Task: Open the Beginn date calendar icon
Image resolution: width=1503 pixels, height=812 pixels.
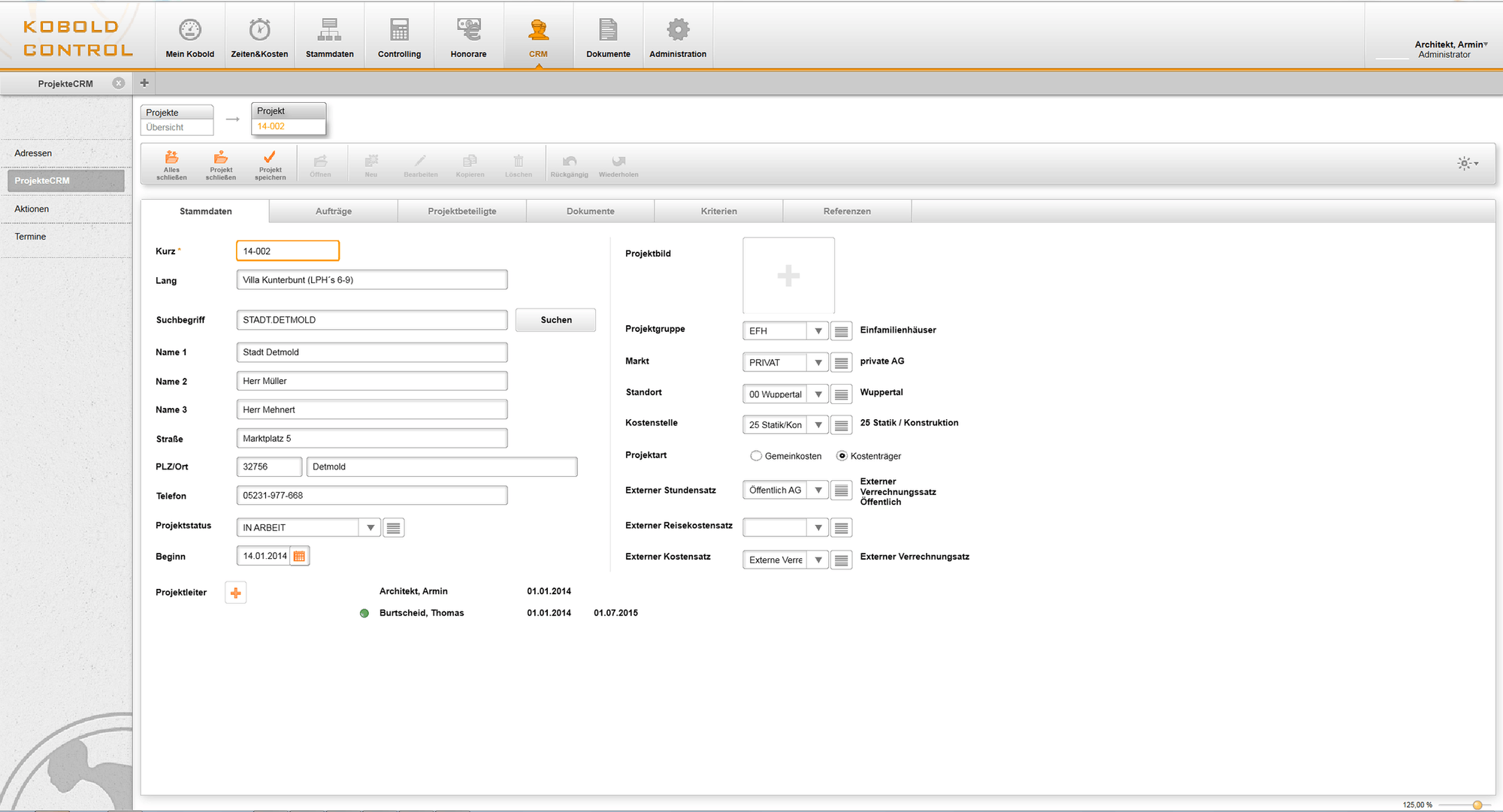Action: [x=300, y=556]
